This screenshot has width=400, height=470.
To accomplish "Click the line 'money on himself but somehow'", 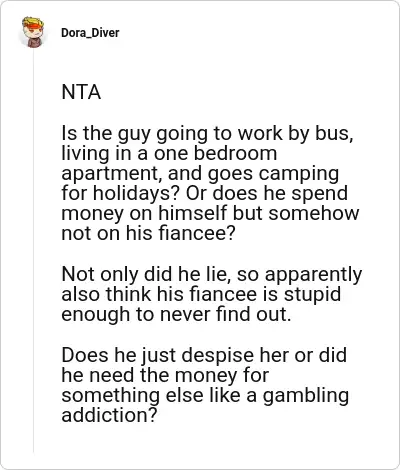I will [x=210, y=214].
